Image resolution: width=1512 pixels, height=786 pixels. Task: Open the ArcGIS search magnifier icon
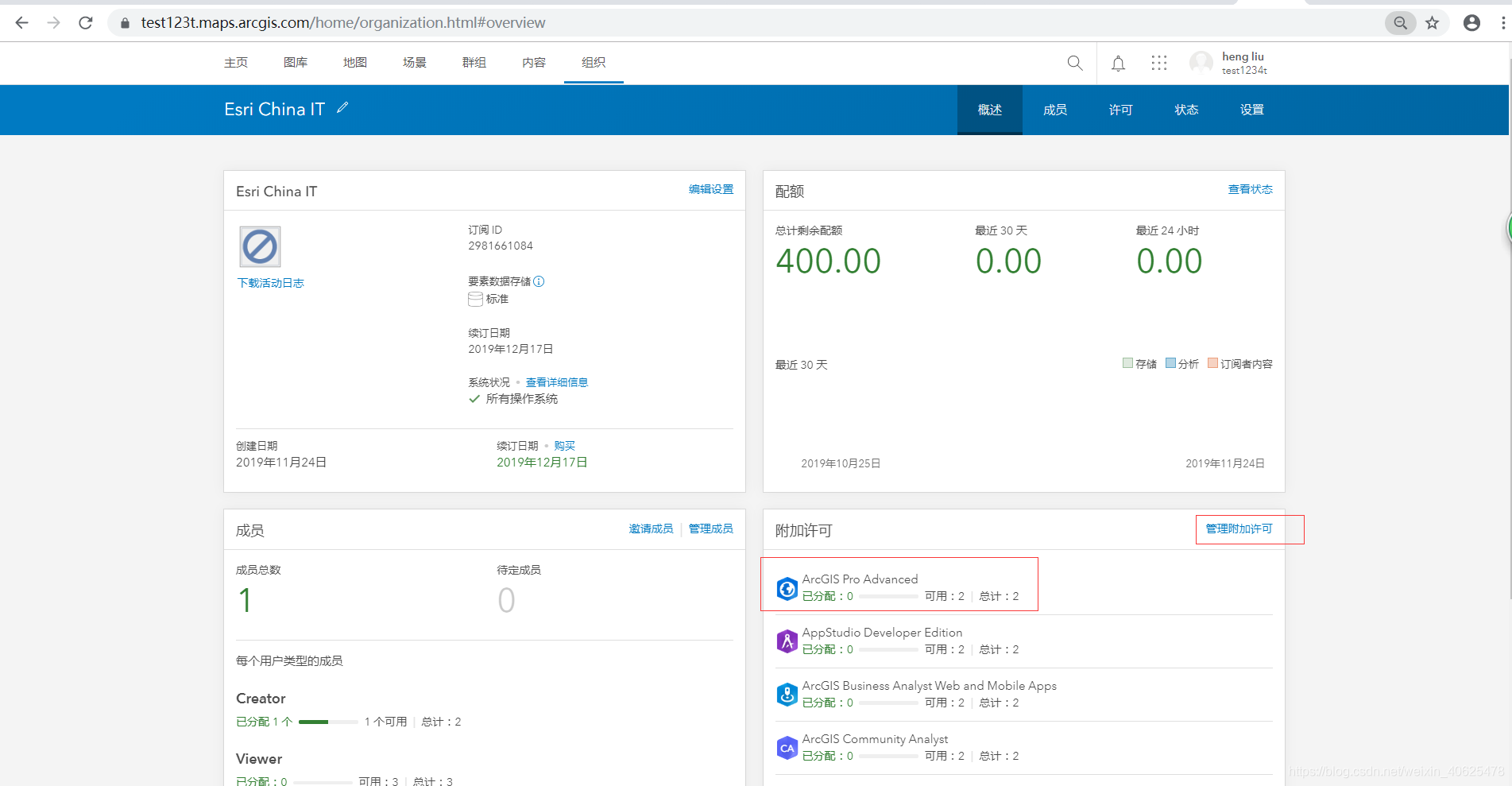[x=1075, y=63]
